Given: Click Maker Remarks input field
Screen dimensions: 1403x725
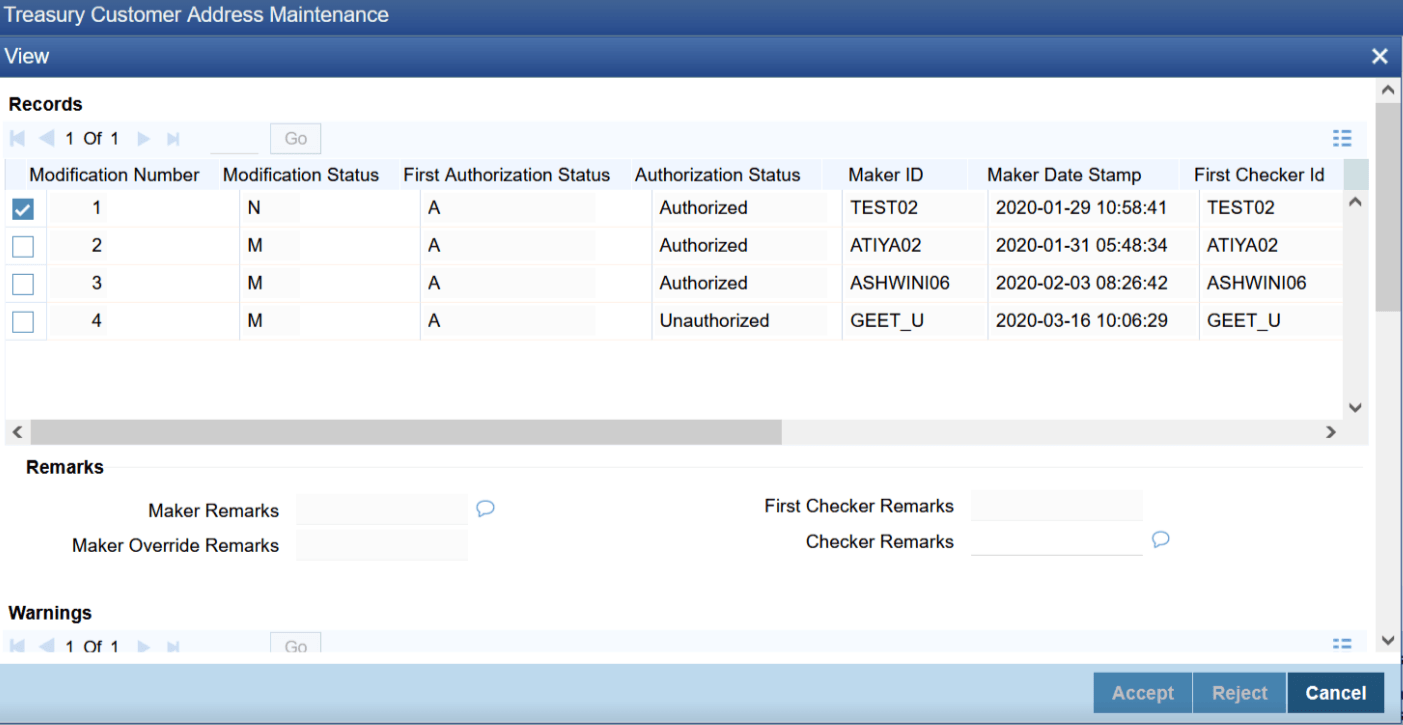Looking at the screenshot, I should click(x=382, y=509).
